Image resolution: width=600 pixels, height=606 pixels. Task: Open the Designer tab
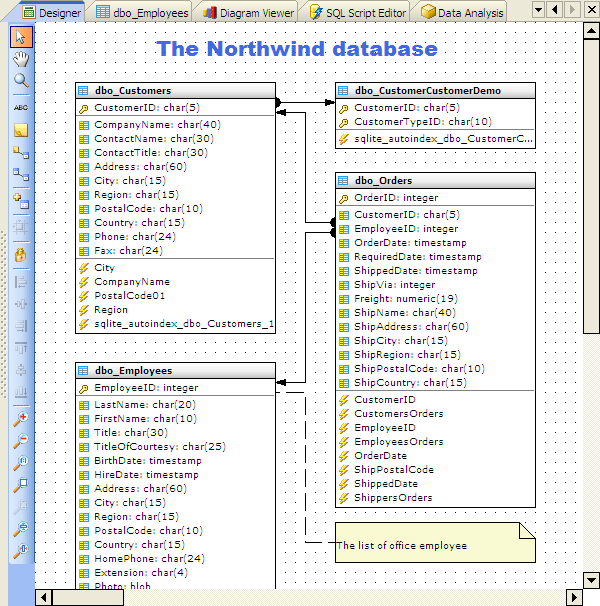pos(52,13)
